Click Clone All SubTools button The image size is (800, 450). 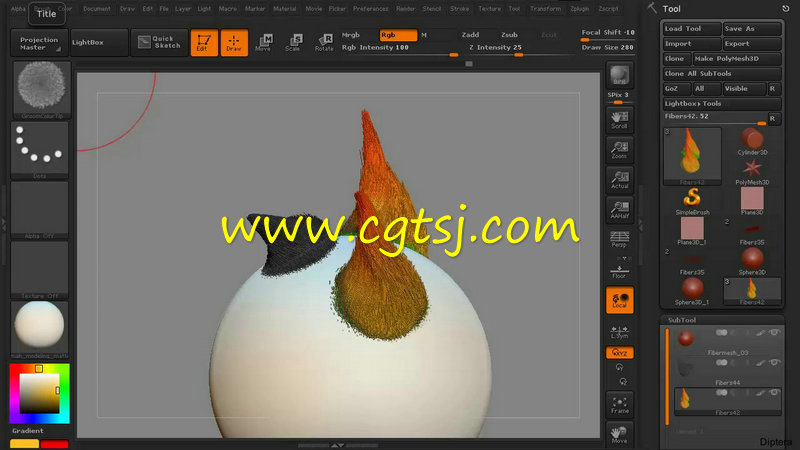(721, 73)
